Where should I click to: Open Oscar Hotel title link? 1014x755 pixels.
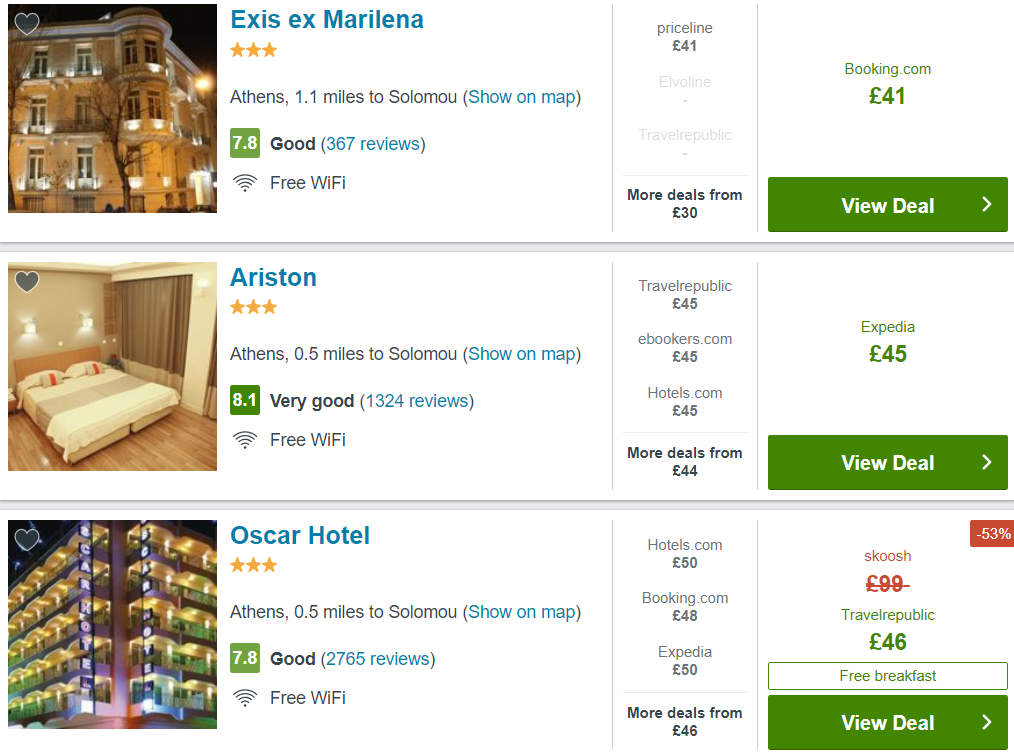(300, 536)
